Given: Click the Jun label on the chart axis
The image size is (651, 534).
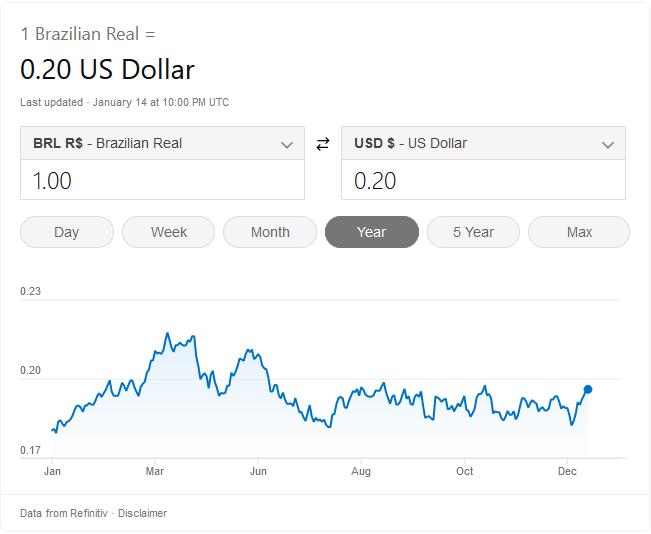Looking at the screenshot, I should pos(258,471).
